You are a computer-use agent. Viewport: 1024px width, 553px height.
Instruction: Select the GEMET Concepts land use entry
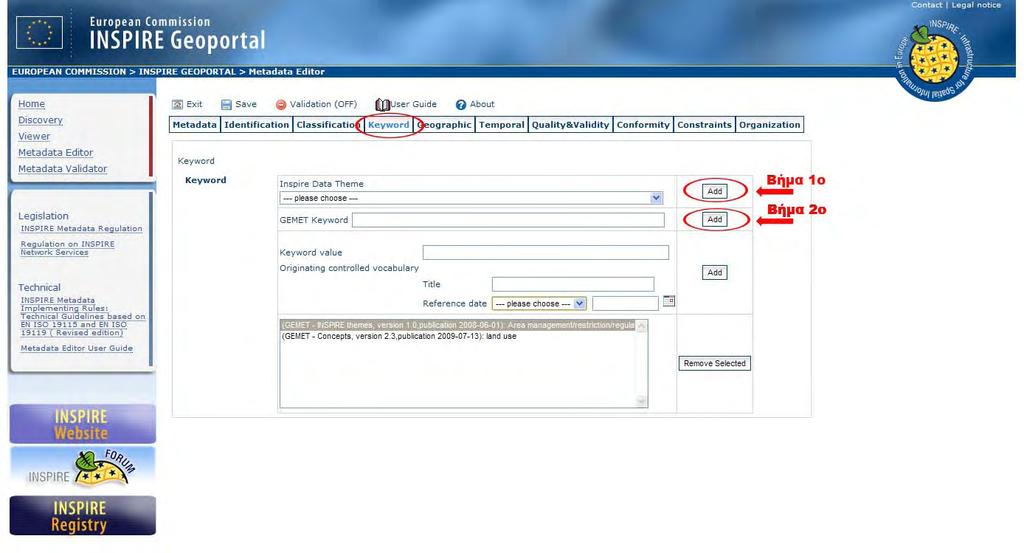pos(399,336)
